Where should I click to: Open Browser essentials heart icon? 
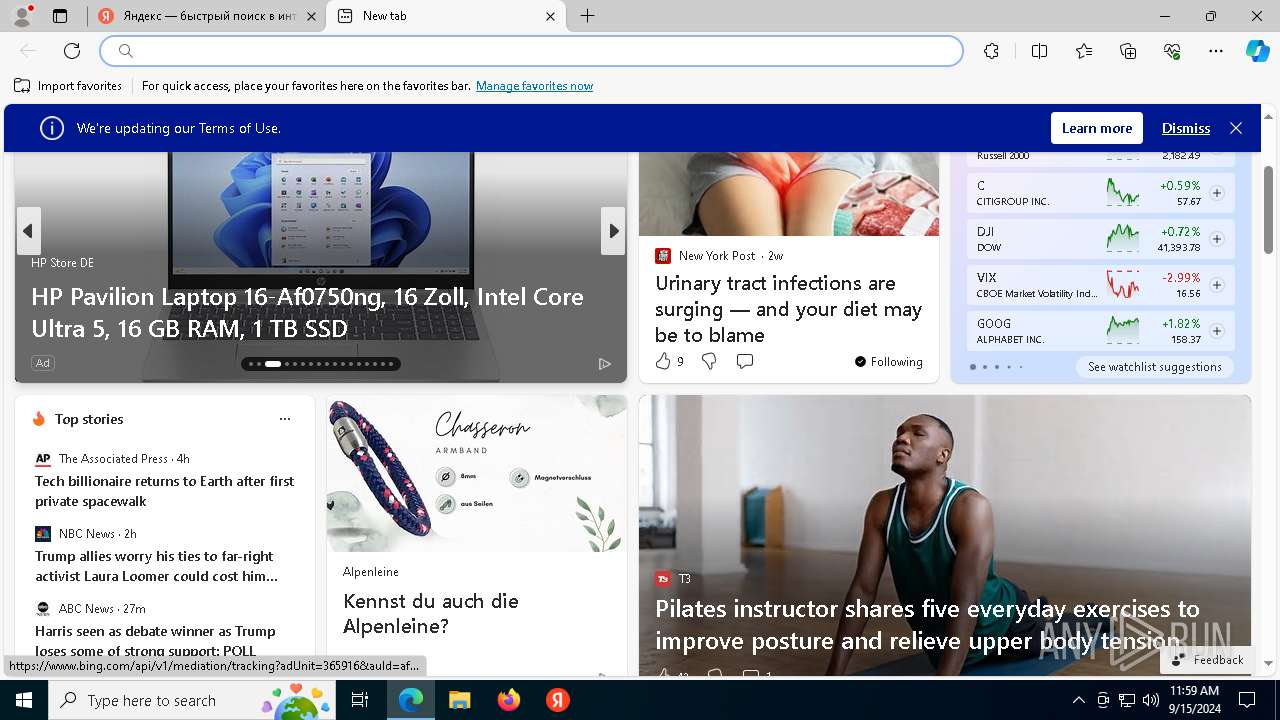(1172, 51)
